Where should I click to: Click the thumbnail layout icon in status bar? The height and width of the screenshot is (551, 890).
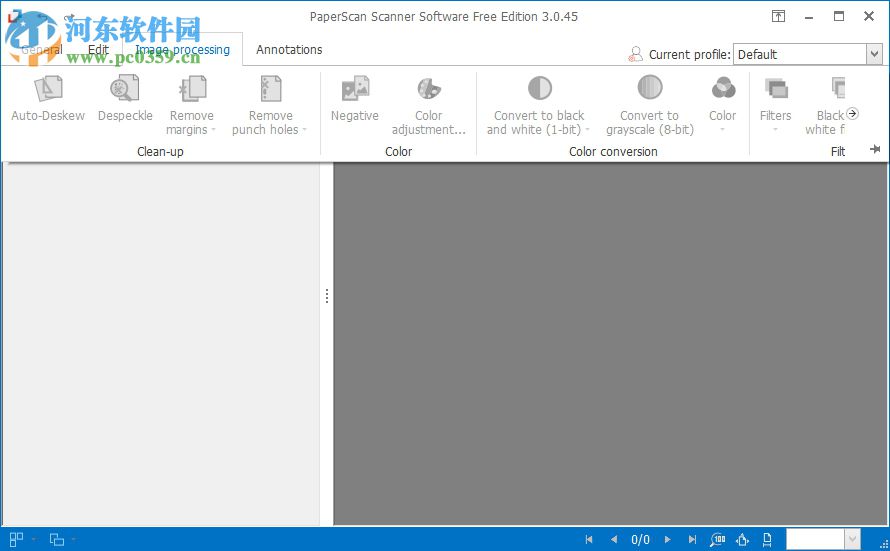(16, 539)
